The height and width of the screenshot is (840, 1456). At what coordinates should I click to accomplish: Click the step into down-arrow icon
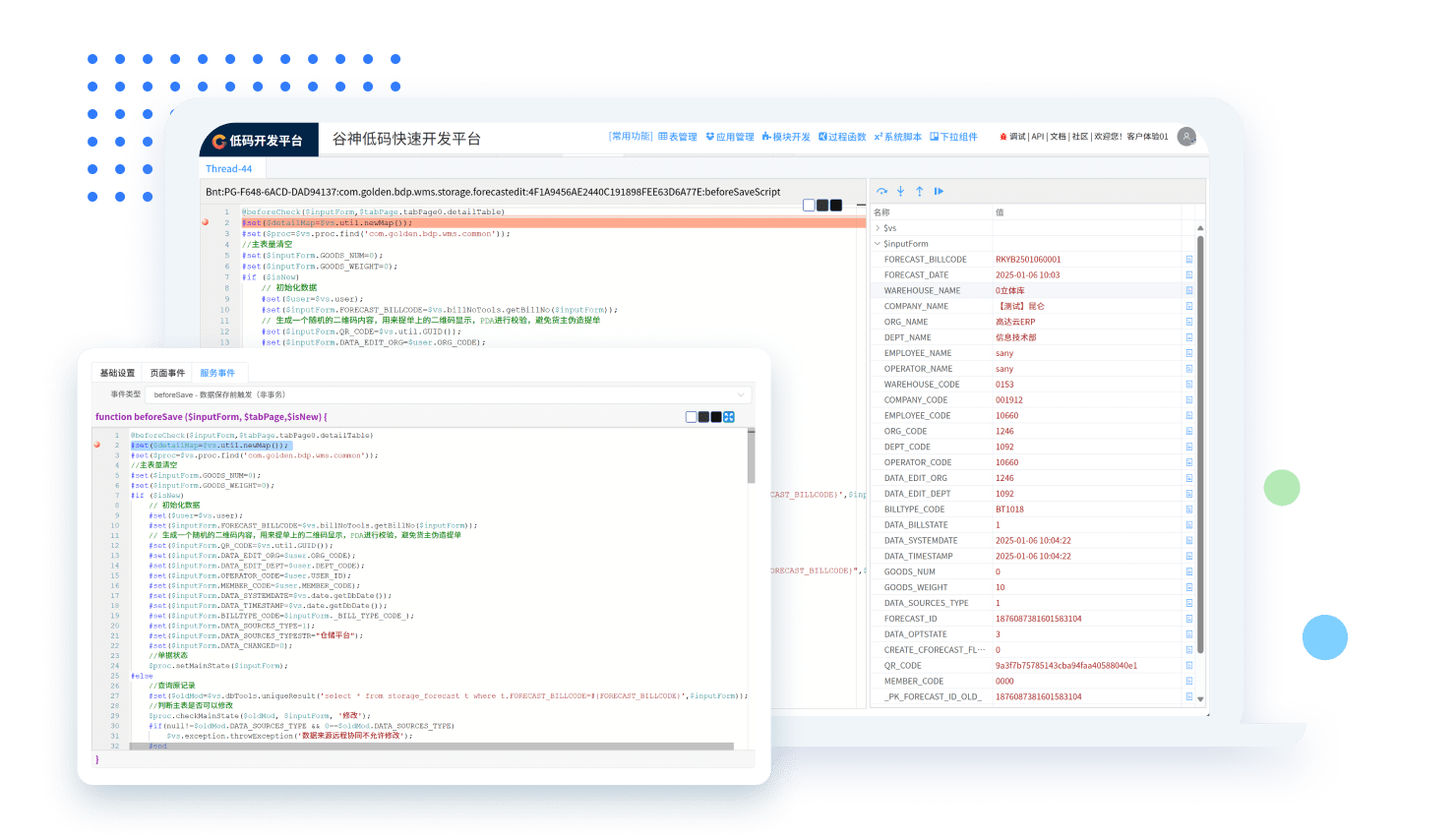[900, 192]
